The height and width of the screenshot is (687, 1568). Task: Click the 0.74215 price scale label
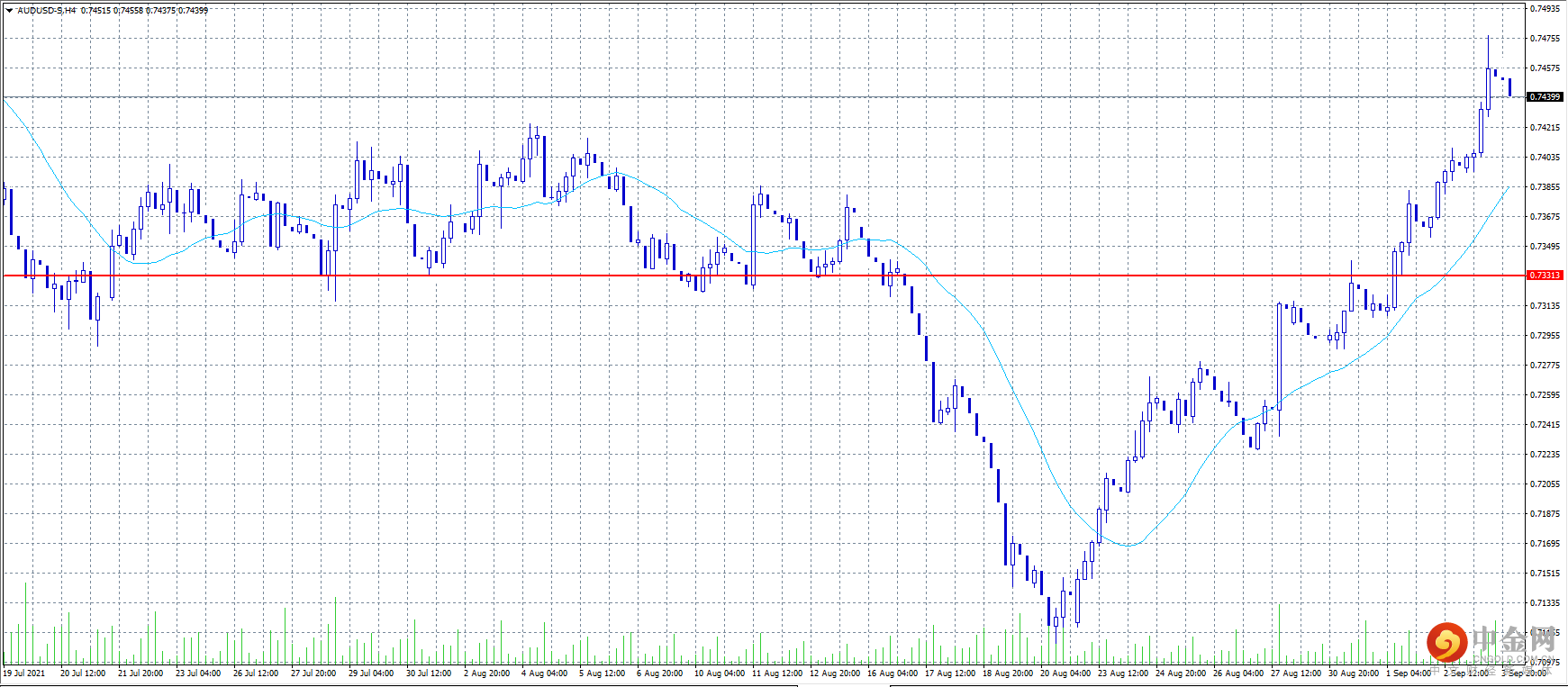[1545, 128]
